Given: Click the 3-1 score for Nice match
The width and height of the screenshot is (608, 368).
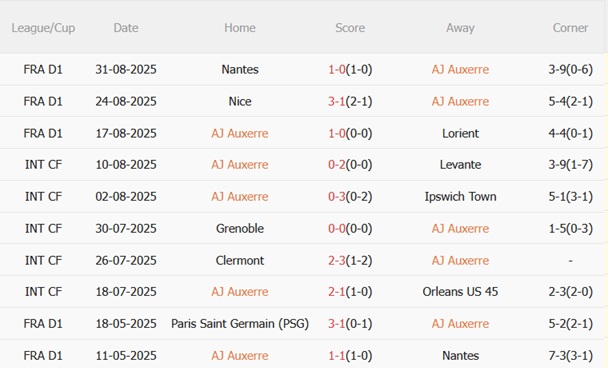Looking at the screenshot, I should (x=337, y=102).
